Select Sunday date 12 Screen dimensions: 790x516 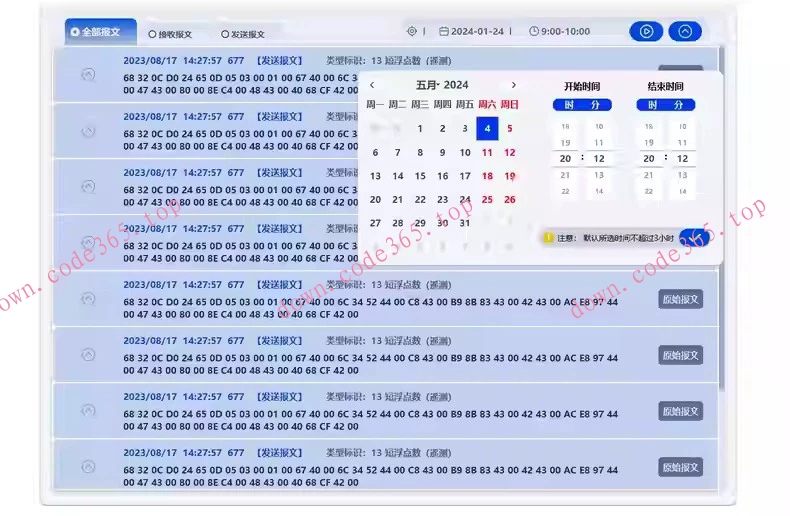click(510, 152)
